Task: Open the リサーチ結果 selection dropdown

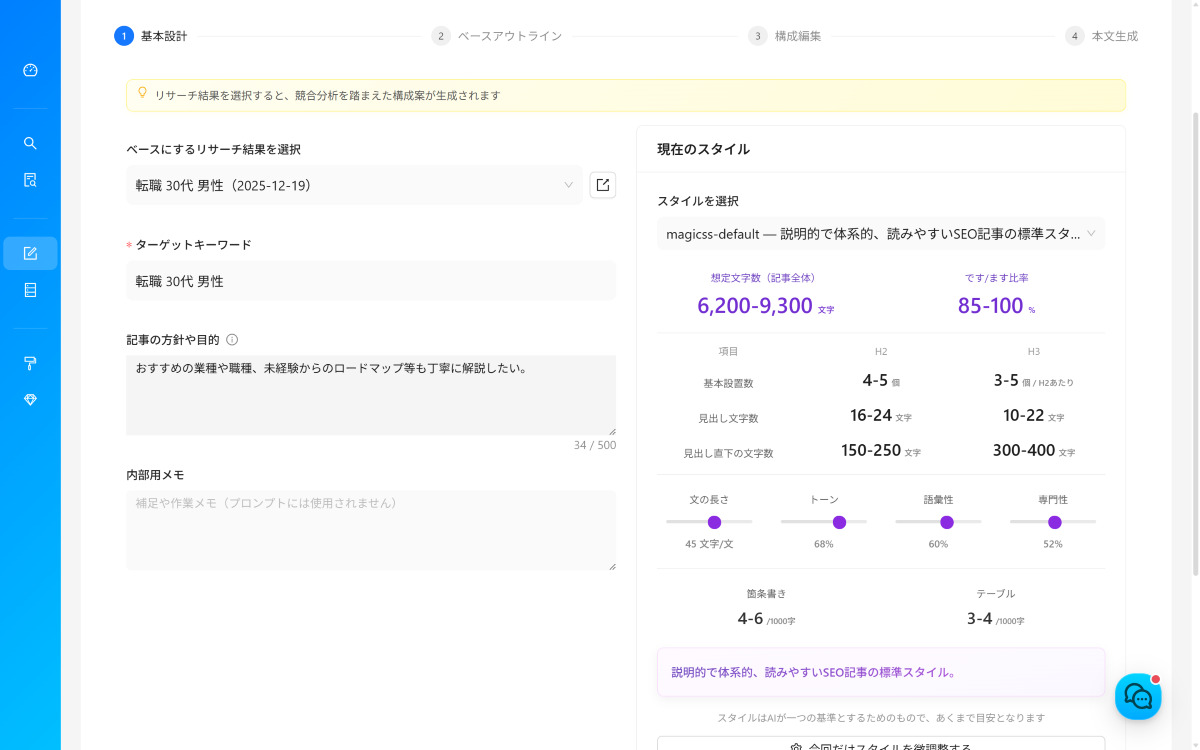Action: click(355, 185)
